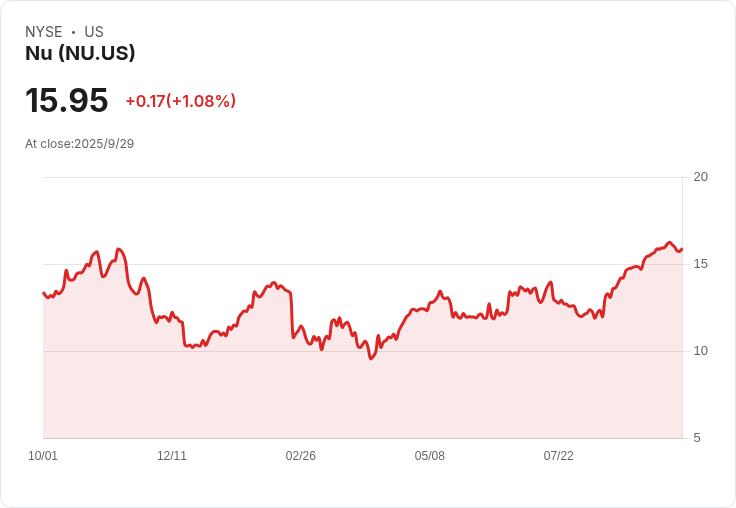Click the 10 value on the price axis
This screenshot has height=508, width=736.
[700, 351]
